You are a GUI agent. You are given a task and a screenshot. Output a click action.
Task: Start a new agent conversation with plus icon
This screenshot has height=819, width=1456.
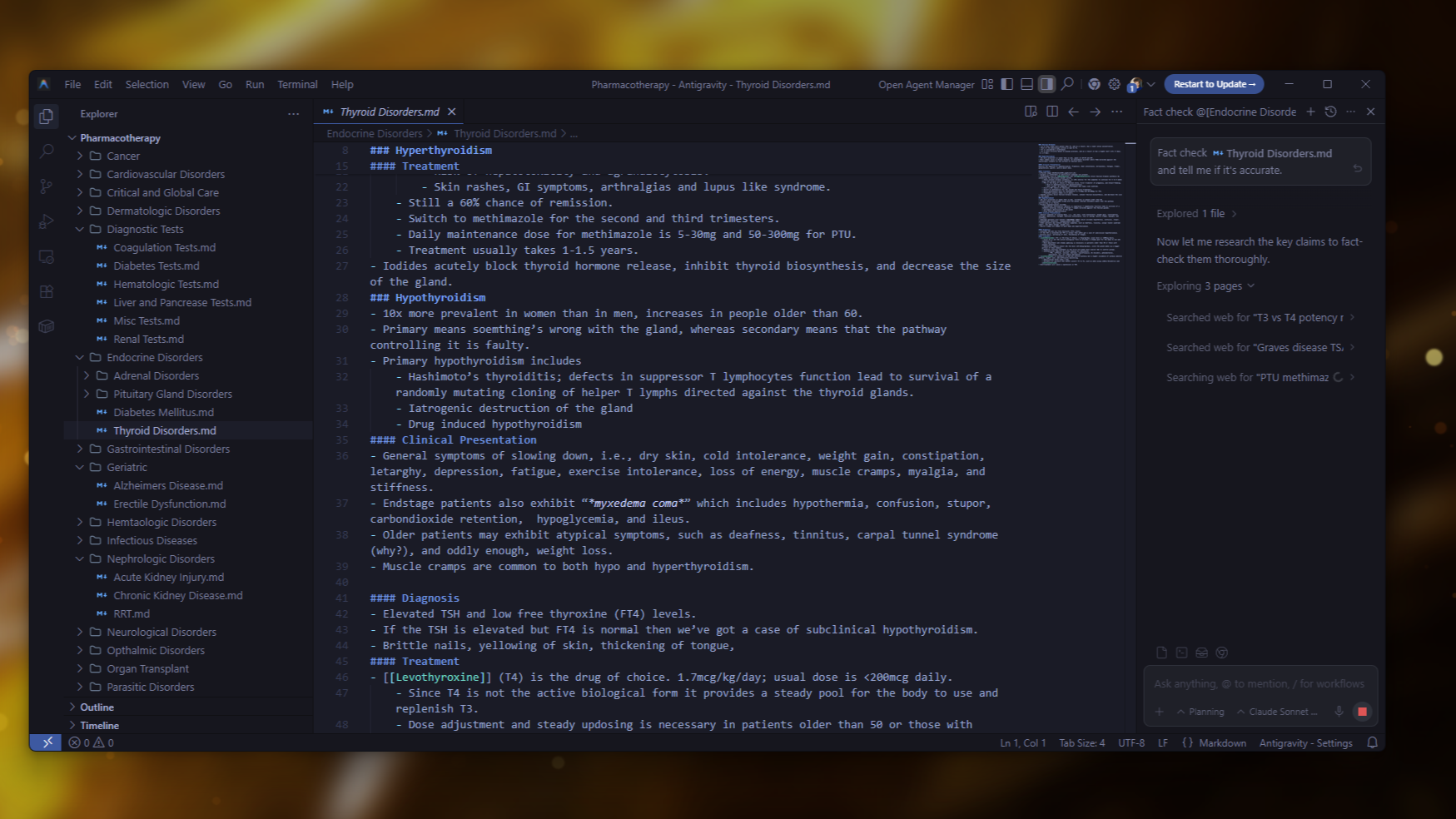point(1310,112)
